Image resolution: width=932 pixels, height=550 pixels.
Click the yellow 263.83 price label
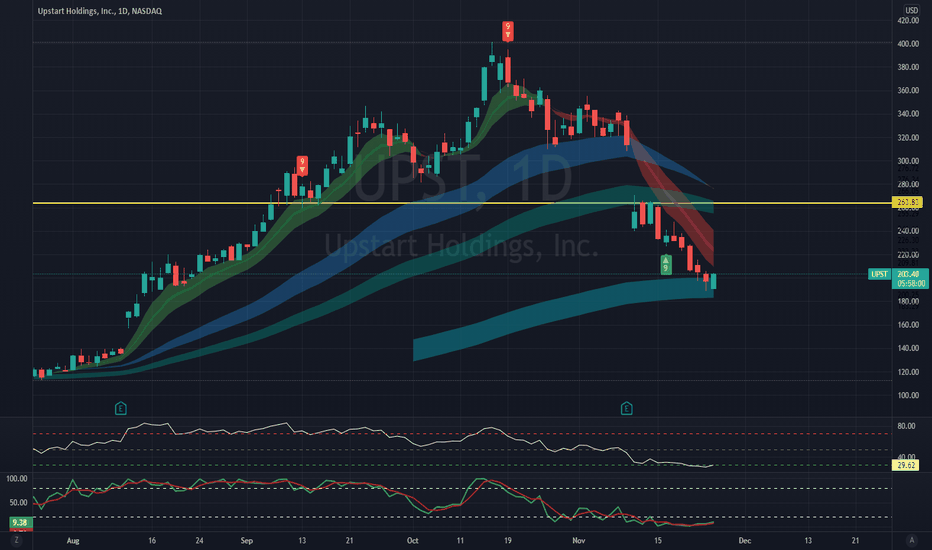point(908,202)
